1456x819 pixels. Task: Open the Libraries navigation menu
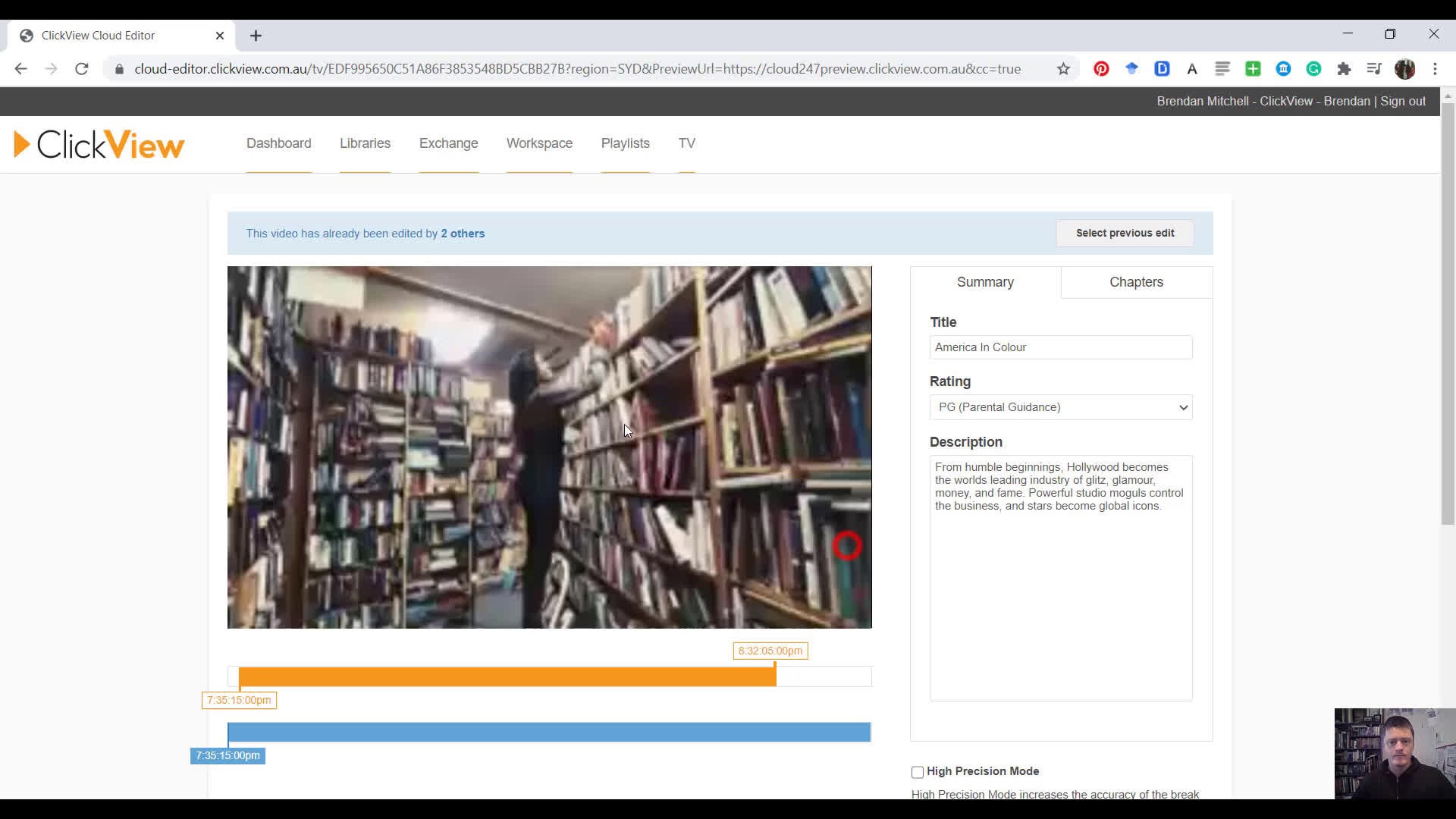coord(365,143)
